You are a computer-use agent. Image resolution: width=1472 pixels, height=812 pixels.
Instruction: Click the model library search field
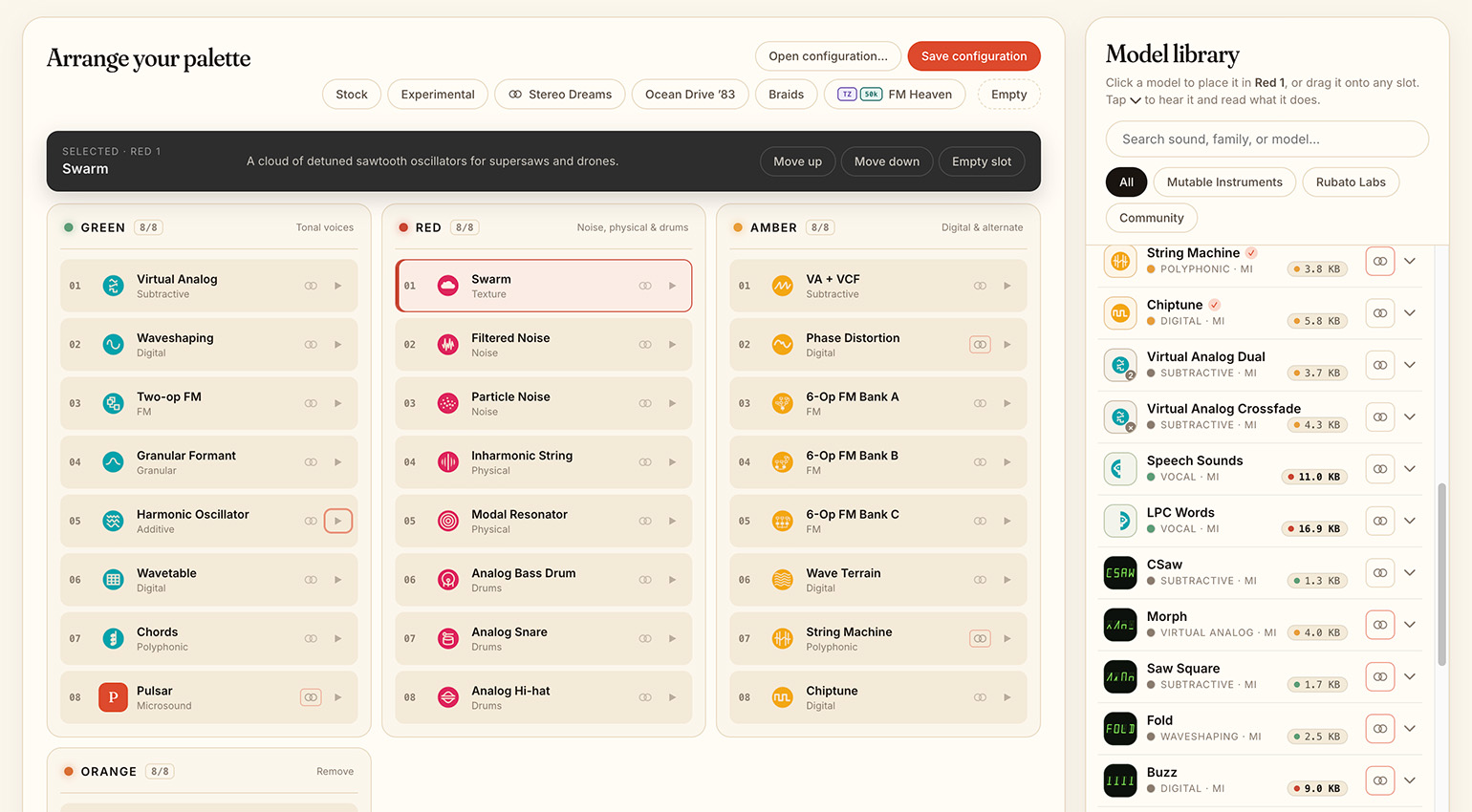[x=1267, y=139]
